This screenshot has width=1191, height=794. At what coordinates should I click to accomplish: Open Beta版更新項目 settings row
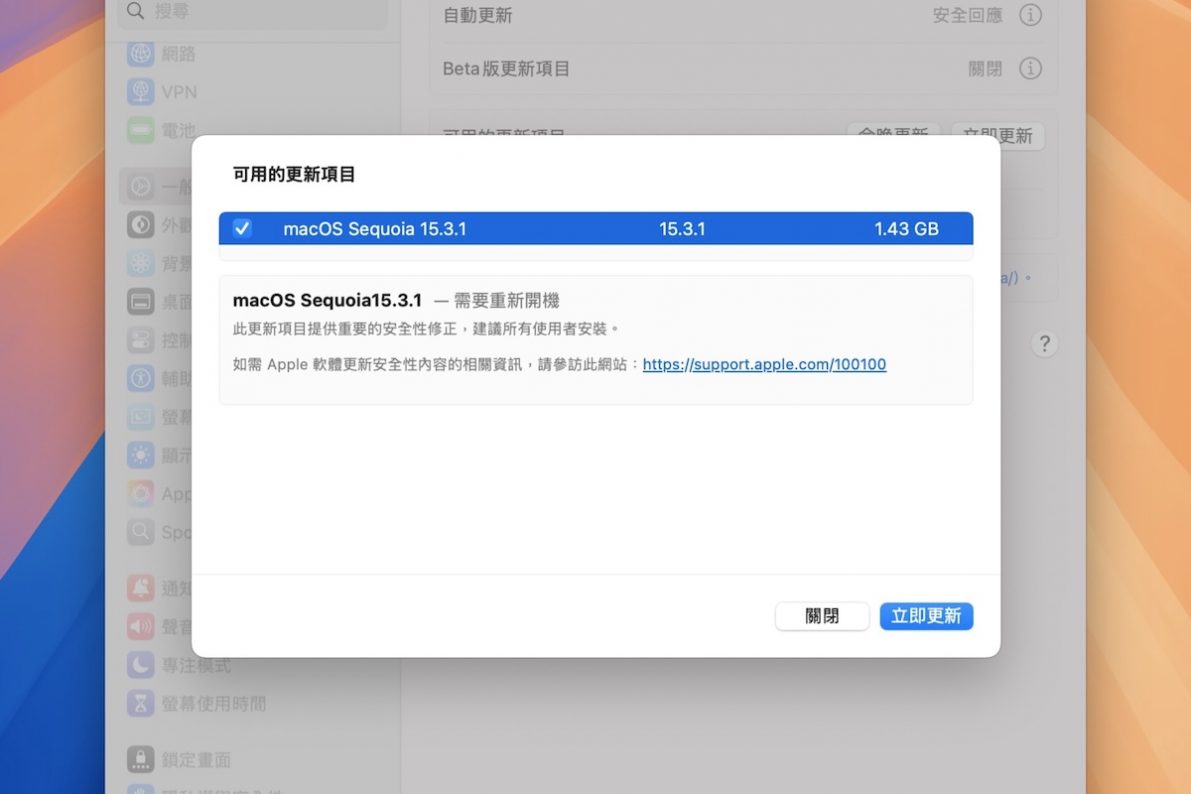pos(700,69)
